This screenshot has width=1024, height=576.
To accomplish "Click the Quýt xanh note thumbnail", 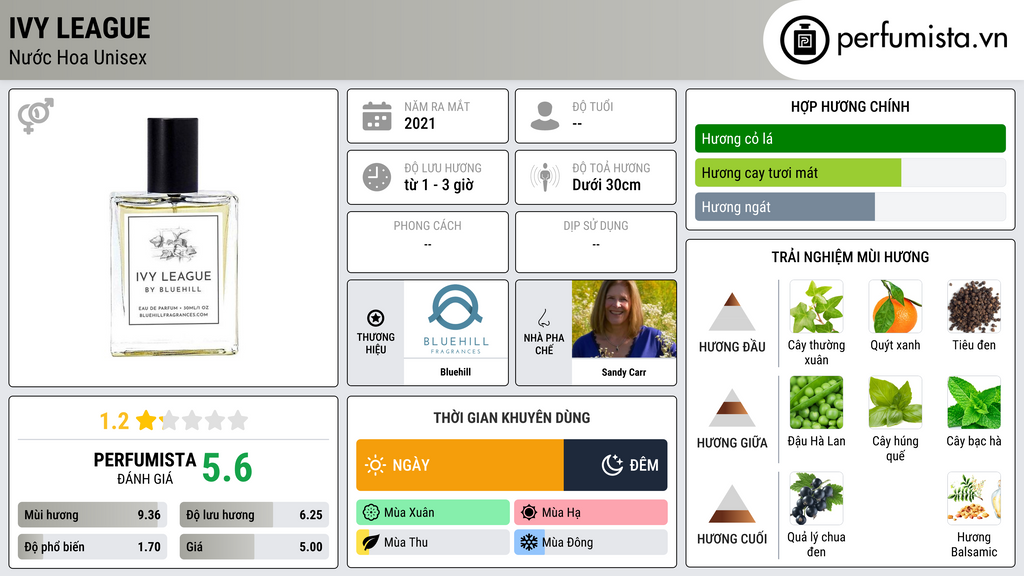I will [x=895, y=307].
